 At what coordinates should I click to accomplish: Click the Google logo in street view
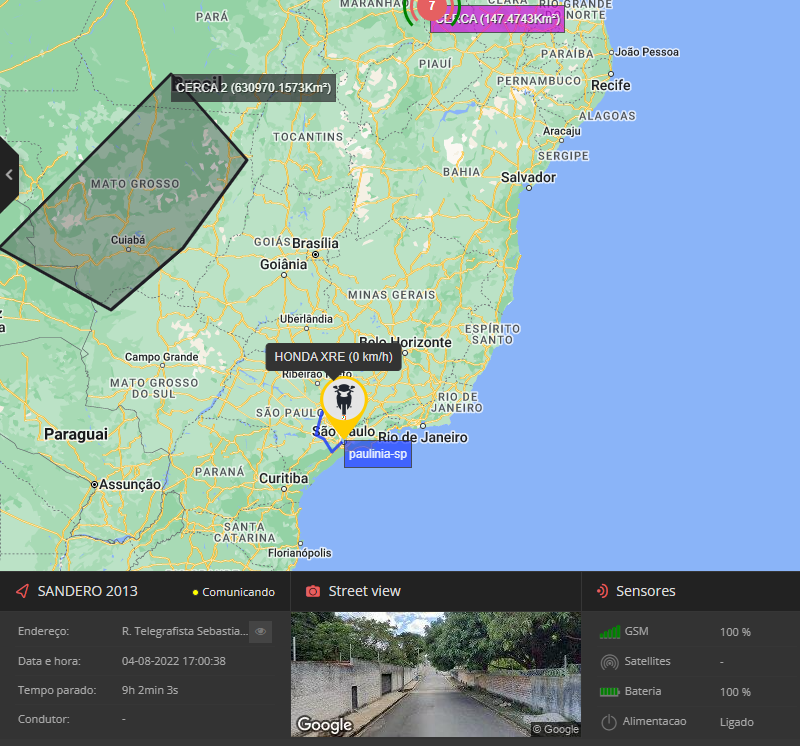324,725
